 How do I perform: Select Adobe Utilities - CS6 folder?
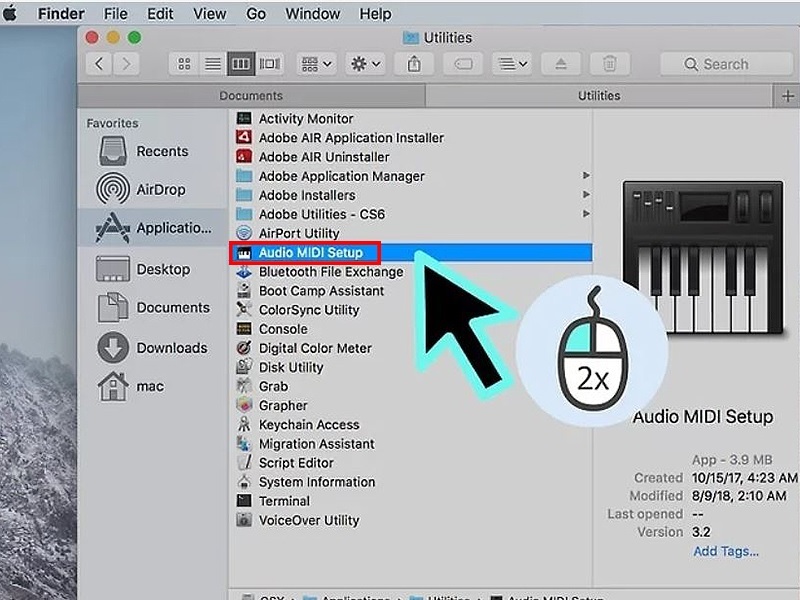311,214
